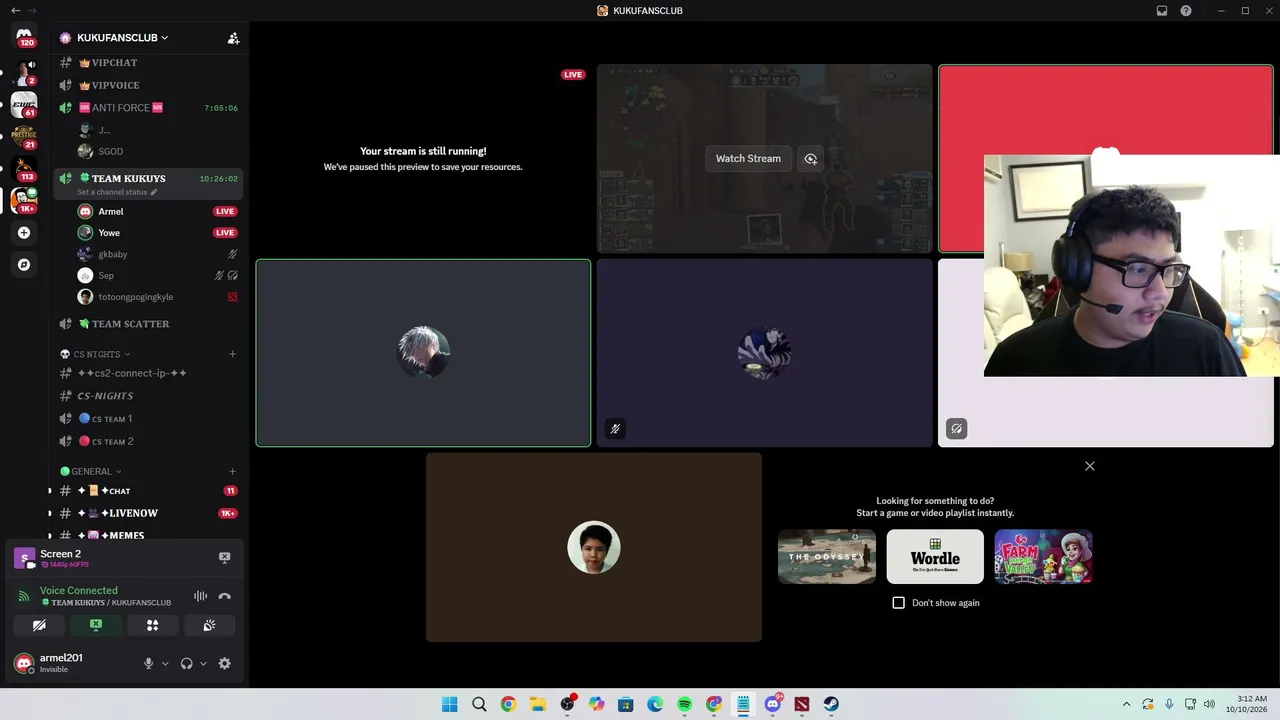
Task: Pop out the stream next to Watch Stream
Action: click(x=811, y=159)
